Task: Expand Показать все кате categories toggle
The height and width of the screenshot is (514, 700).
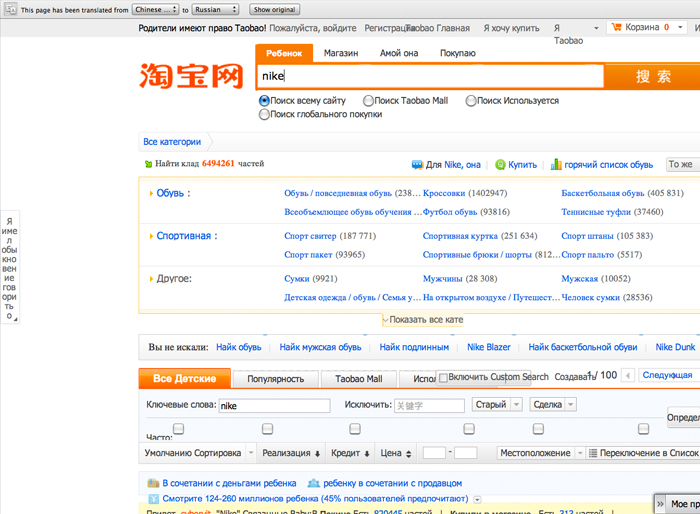Action: tap(423, 320)
